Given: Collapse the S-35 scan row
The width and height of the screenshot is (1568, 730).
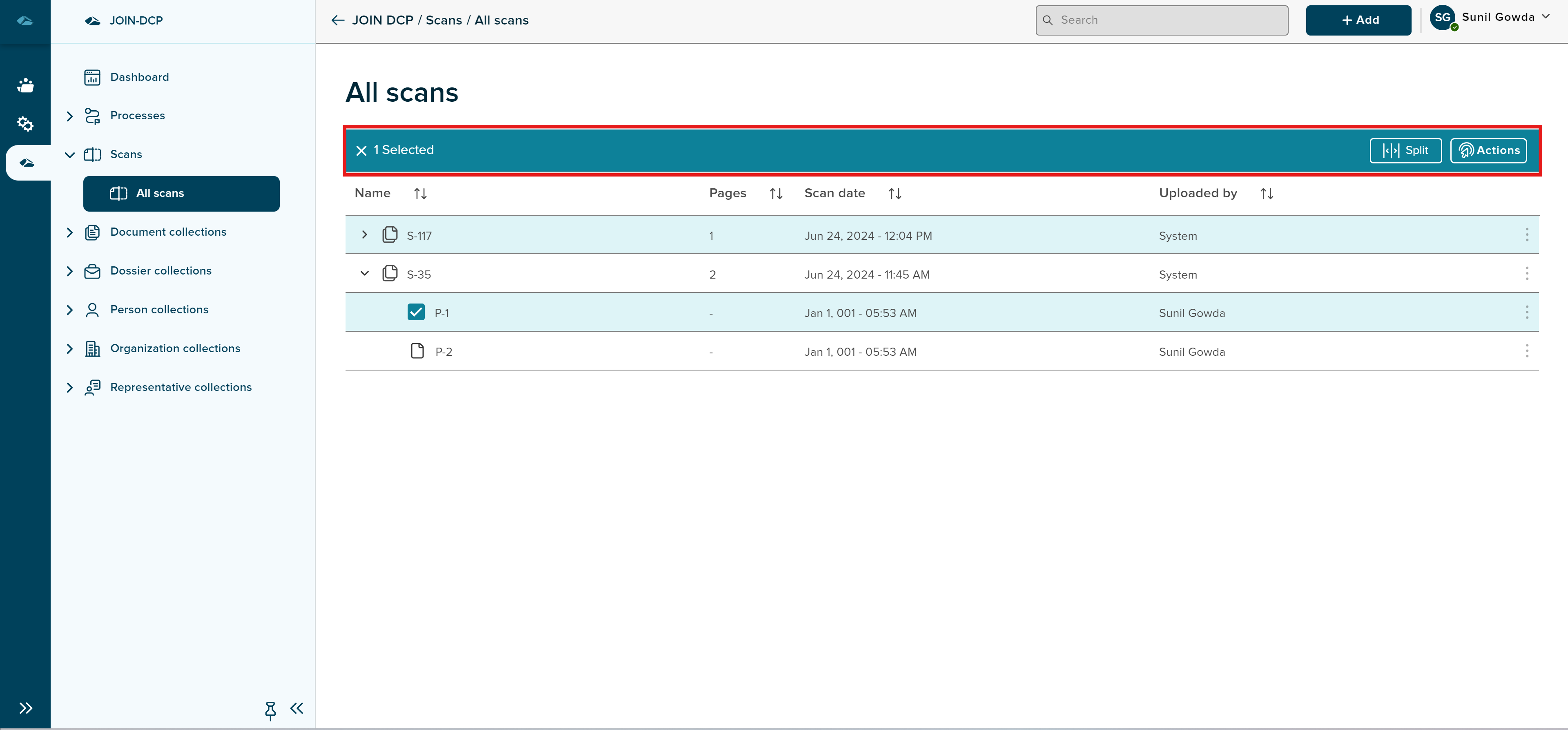Looking at the screenshot, I should (365, 273).
